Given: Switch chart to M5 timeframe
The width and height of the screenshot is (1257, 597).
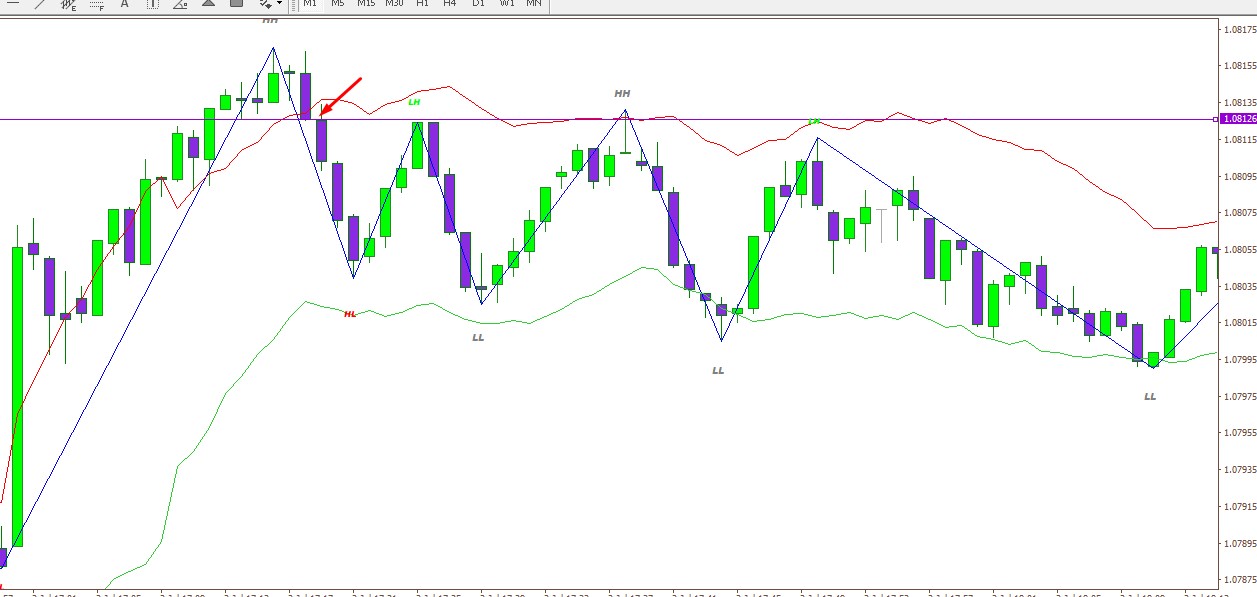Looking at the screenshot, I should point(338,3).
